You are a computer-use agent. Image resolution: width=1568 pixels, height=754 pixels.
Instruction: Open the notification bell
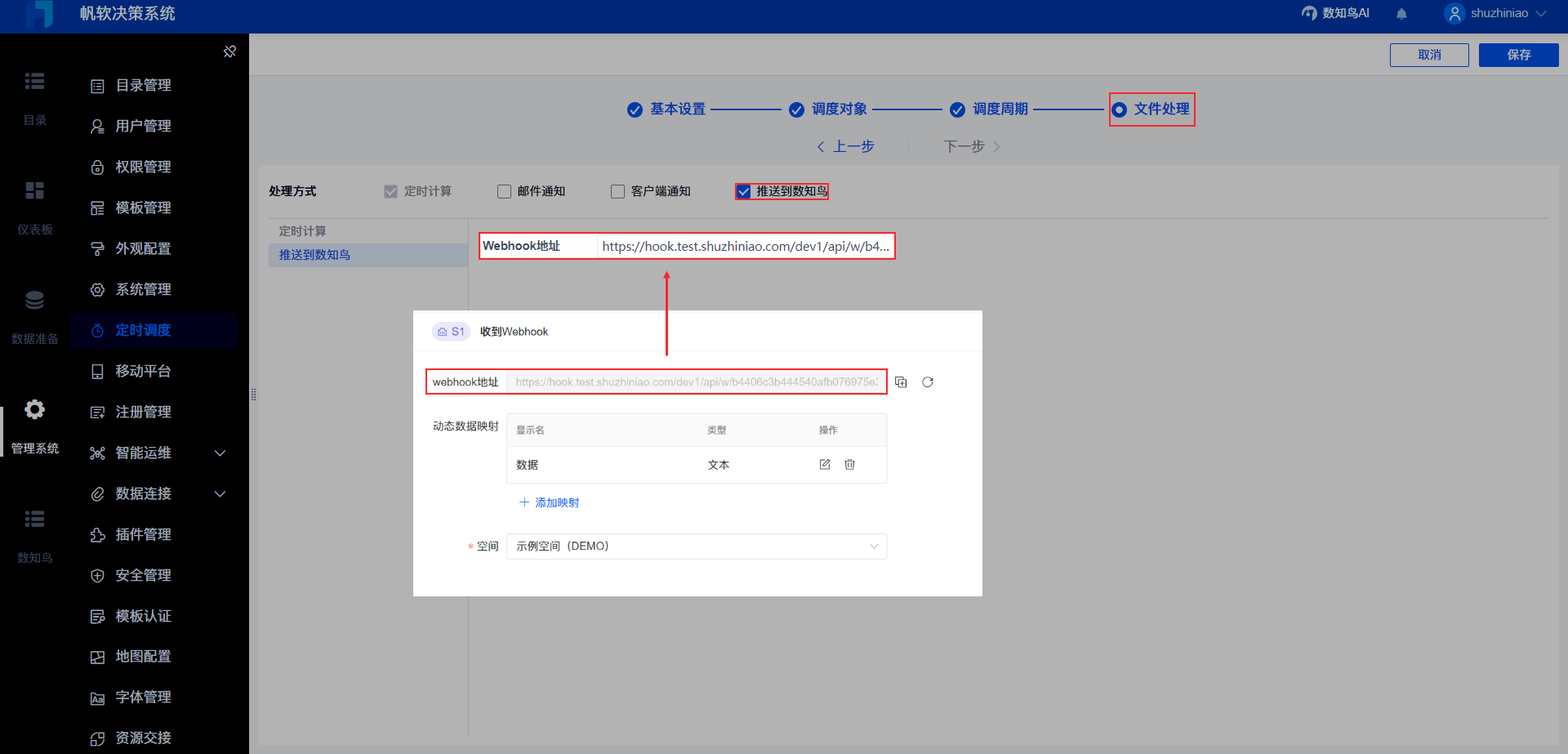click(1401, 13)
